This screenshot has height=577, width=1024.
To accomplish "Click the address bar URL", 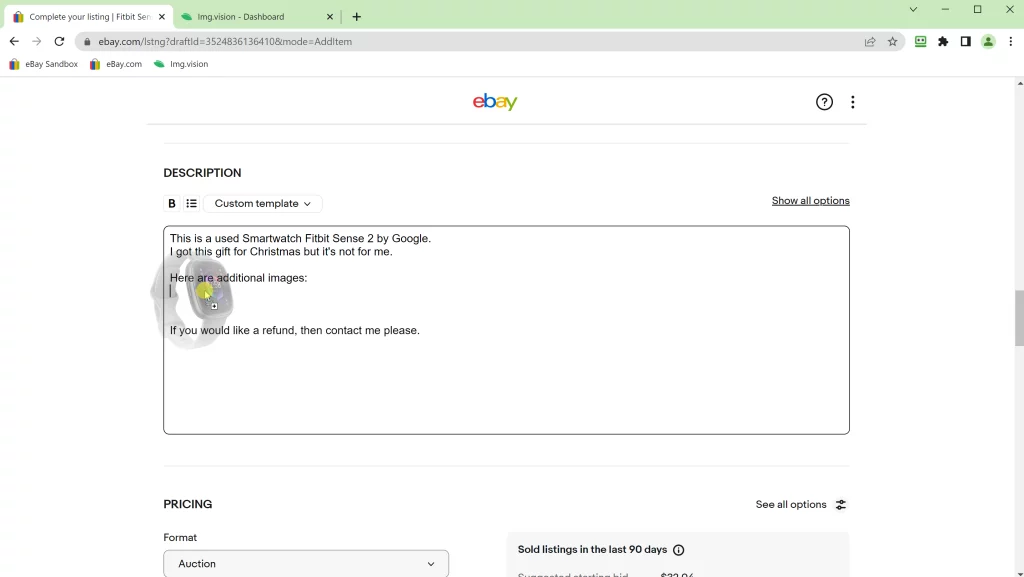I will click(x=225, y=42).
